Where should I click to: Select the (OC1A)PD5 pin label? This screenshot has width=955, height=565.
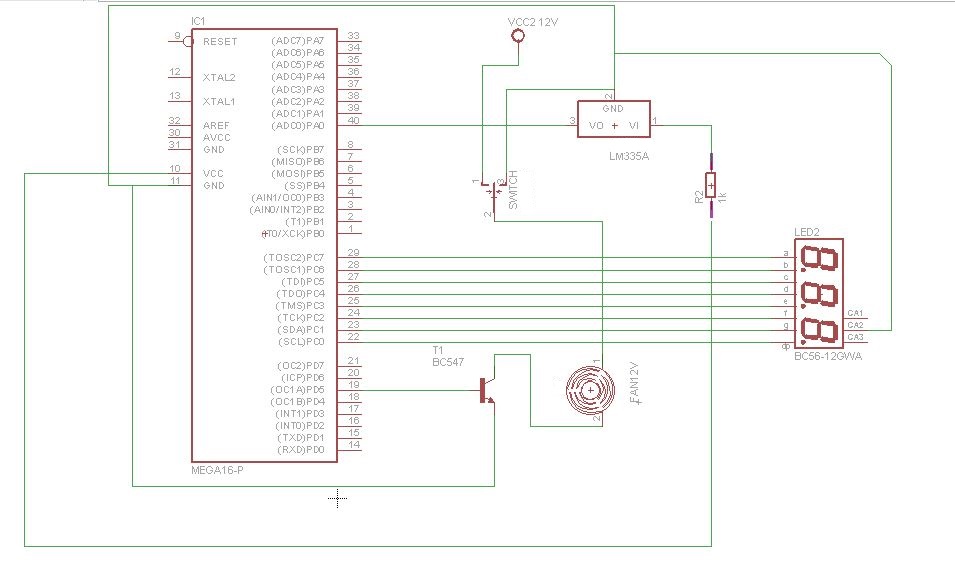coord(297,390)
